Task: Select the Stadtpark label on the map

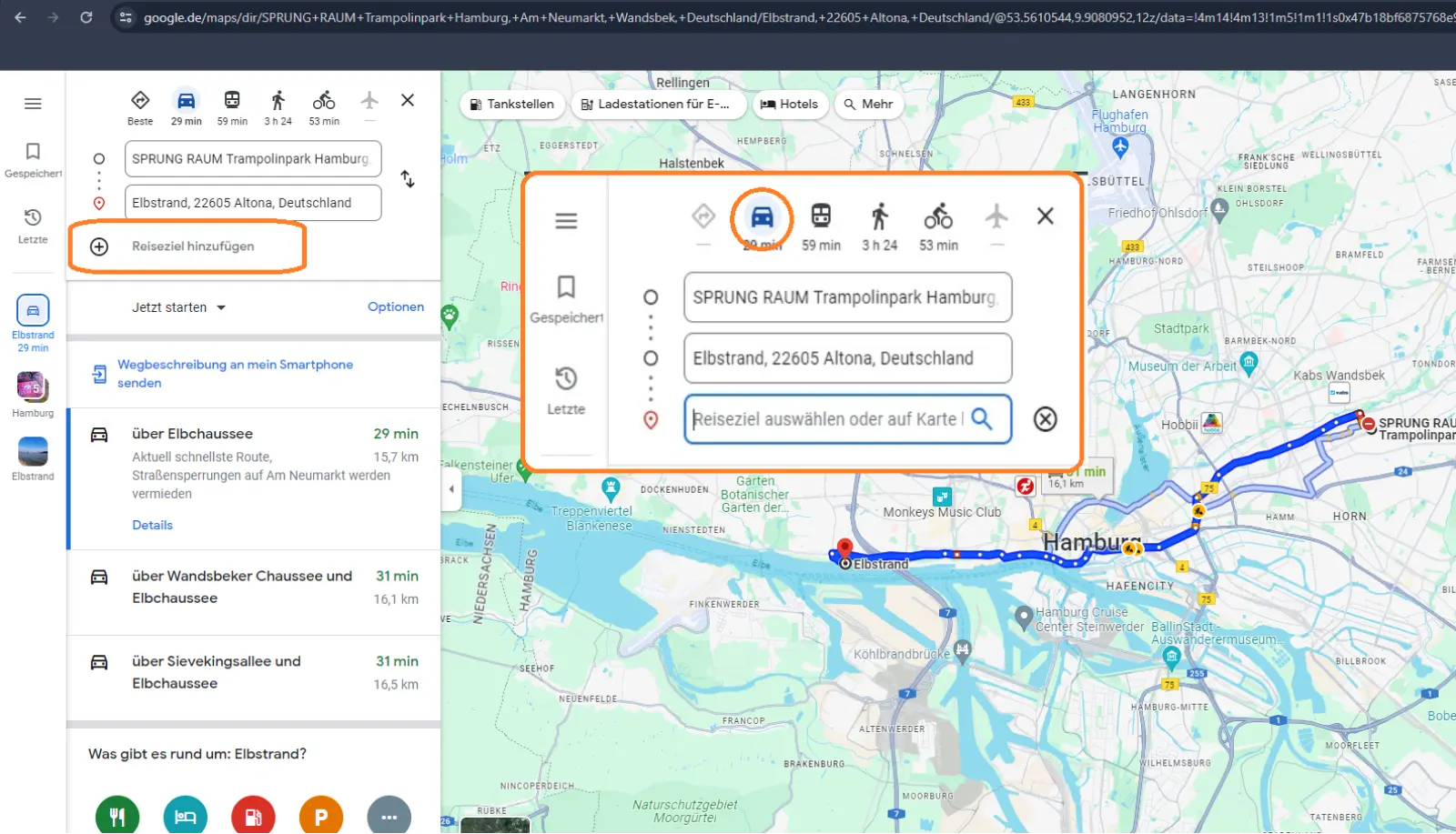Action: tap(1181, 328)
